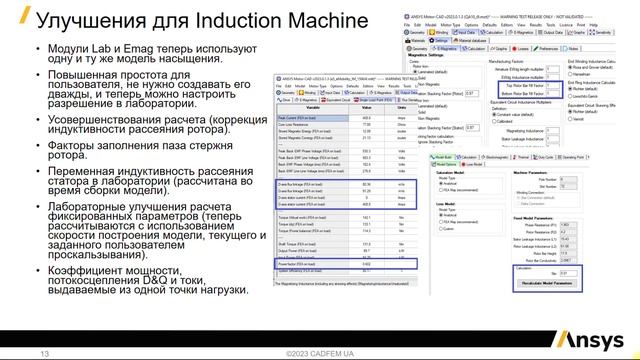Image resolution: width=640 pixels, height=360 pixels.
Task: Open Electromagnetic tab in Lab panel
Action: click(x=495, y=157)
